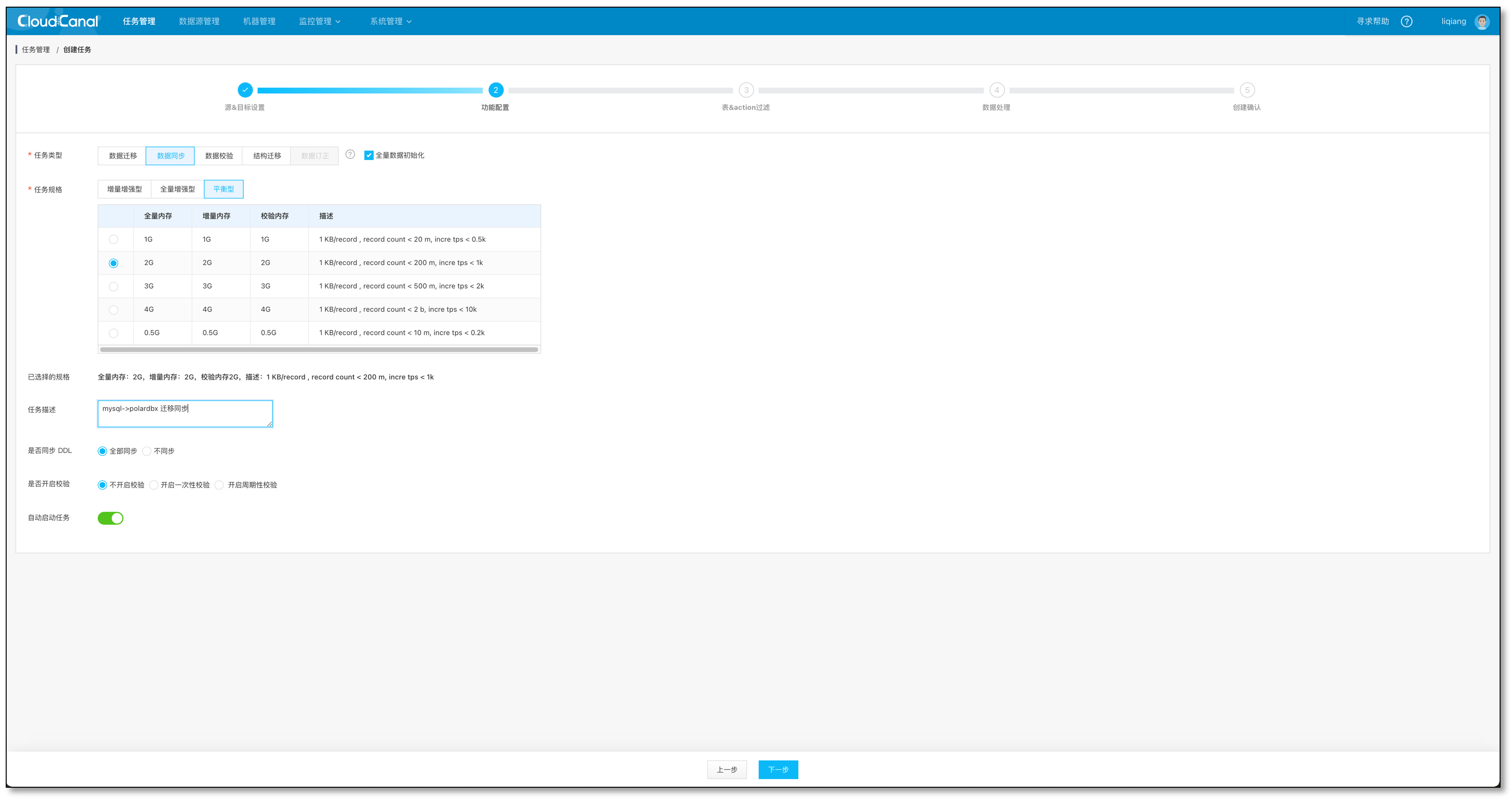Select the 数据迁移 task type

click(123, 156)
